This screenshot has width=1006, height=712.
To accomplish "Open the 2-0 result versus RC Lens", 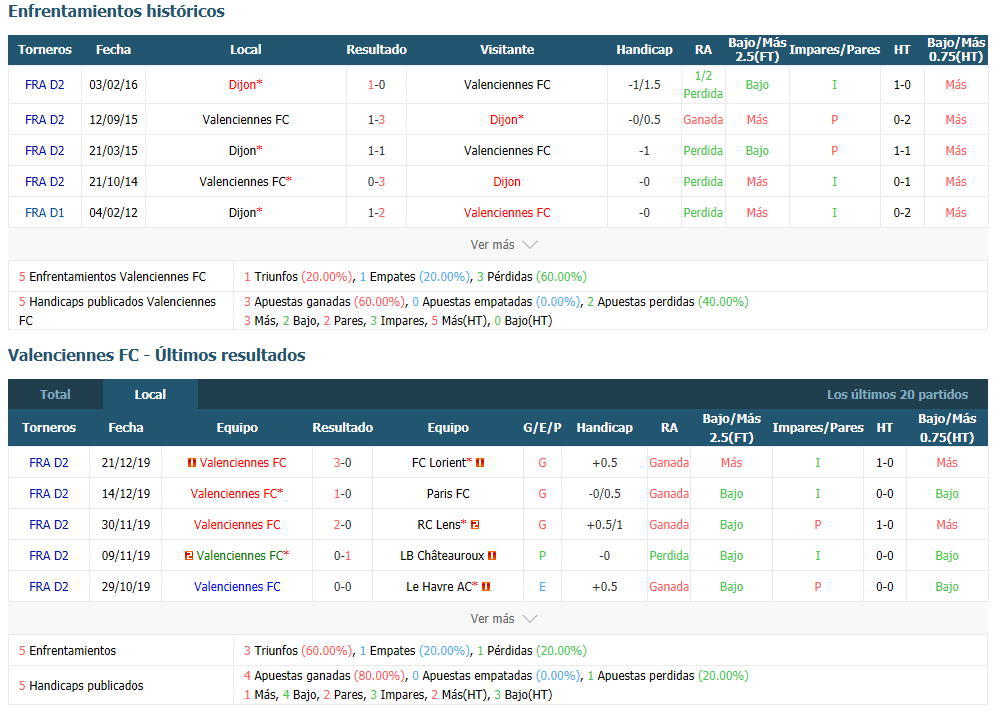I will point(343,525).
